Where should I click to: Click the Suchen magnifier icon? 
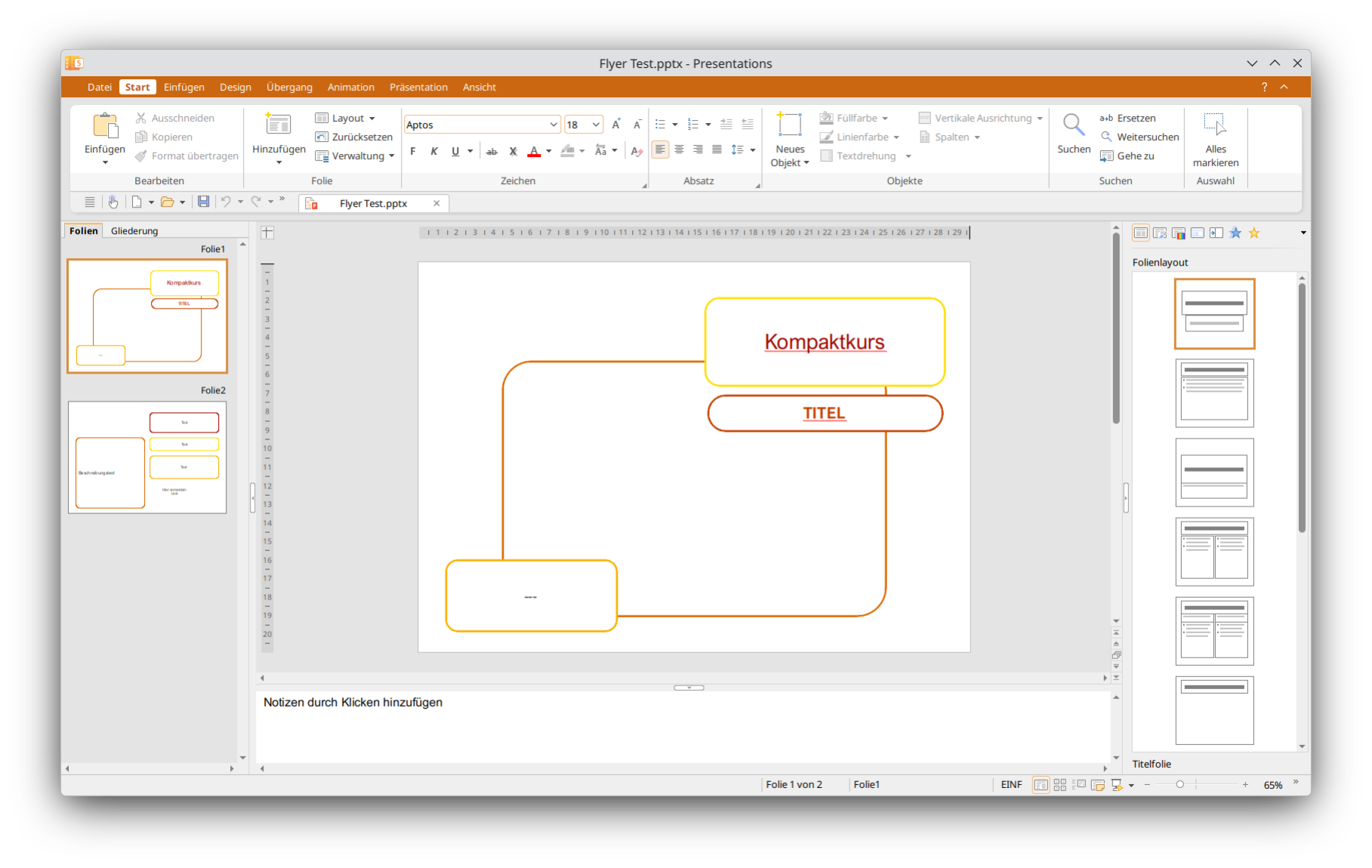coord(1074,125)
